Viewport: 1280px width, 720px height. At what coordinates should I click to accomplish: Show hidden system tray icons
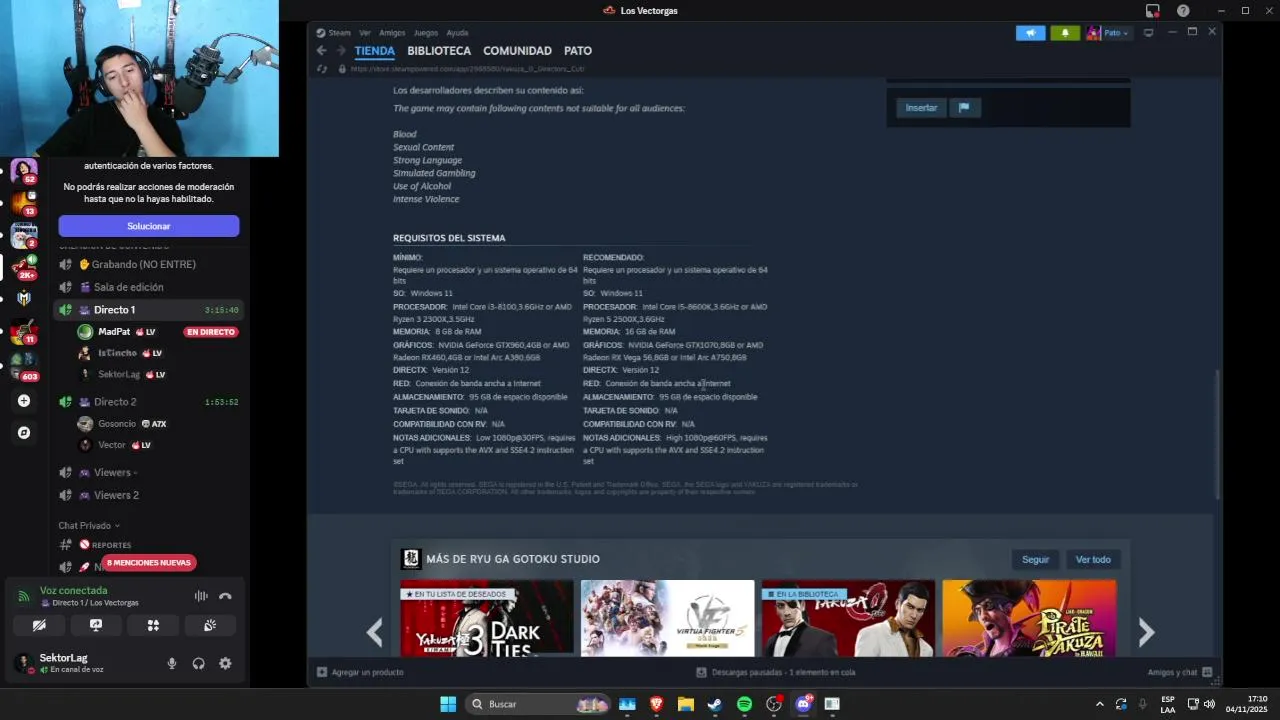click(x=1100, y=704)
